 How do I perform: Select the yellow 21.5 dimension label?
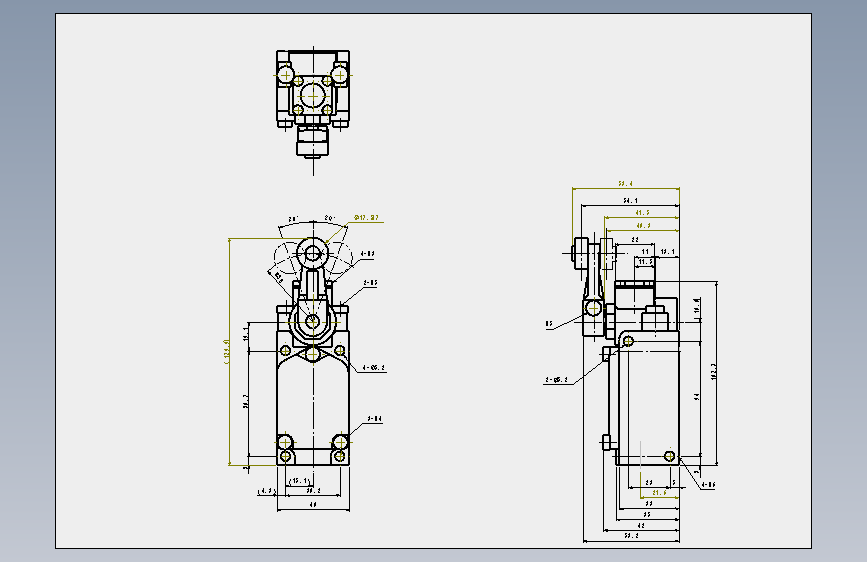coord(659,492)
